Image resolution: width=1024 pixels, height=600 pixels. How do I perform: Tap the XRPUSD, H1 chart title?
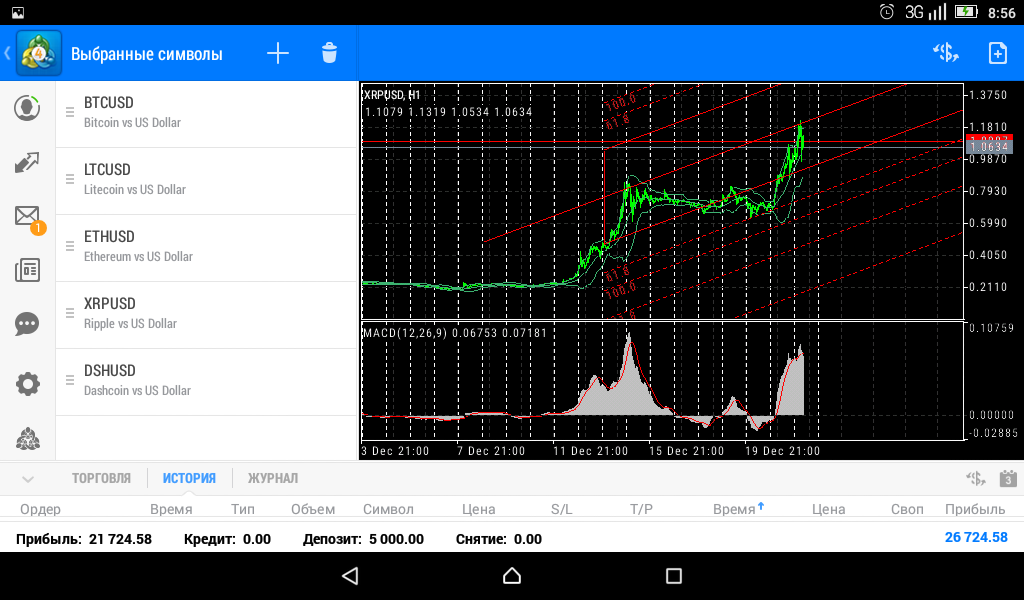click(392, 95)
